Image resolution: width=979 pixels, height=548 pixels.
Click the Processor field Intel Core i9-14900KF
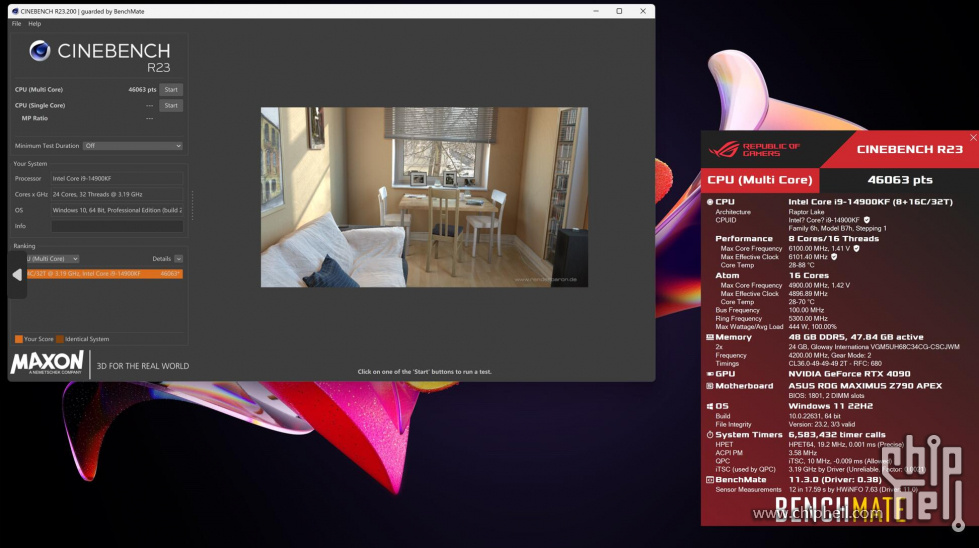(117, 179)
